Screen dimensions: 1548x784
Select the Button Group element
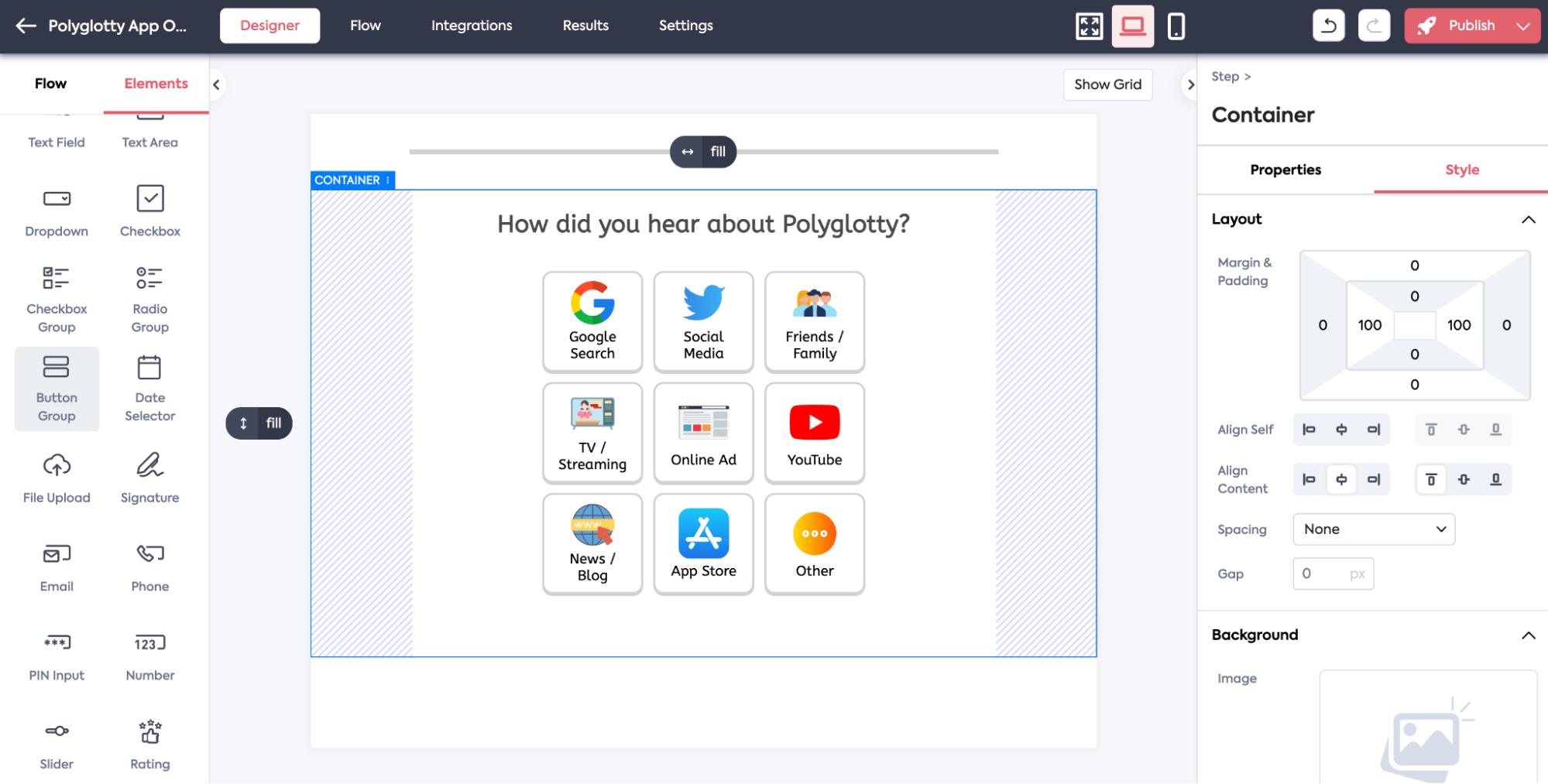(57, 387)
